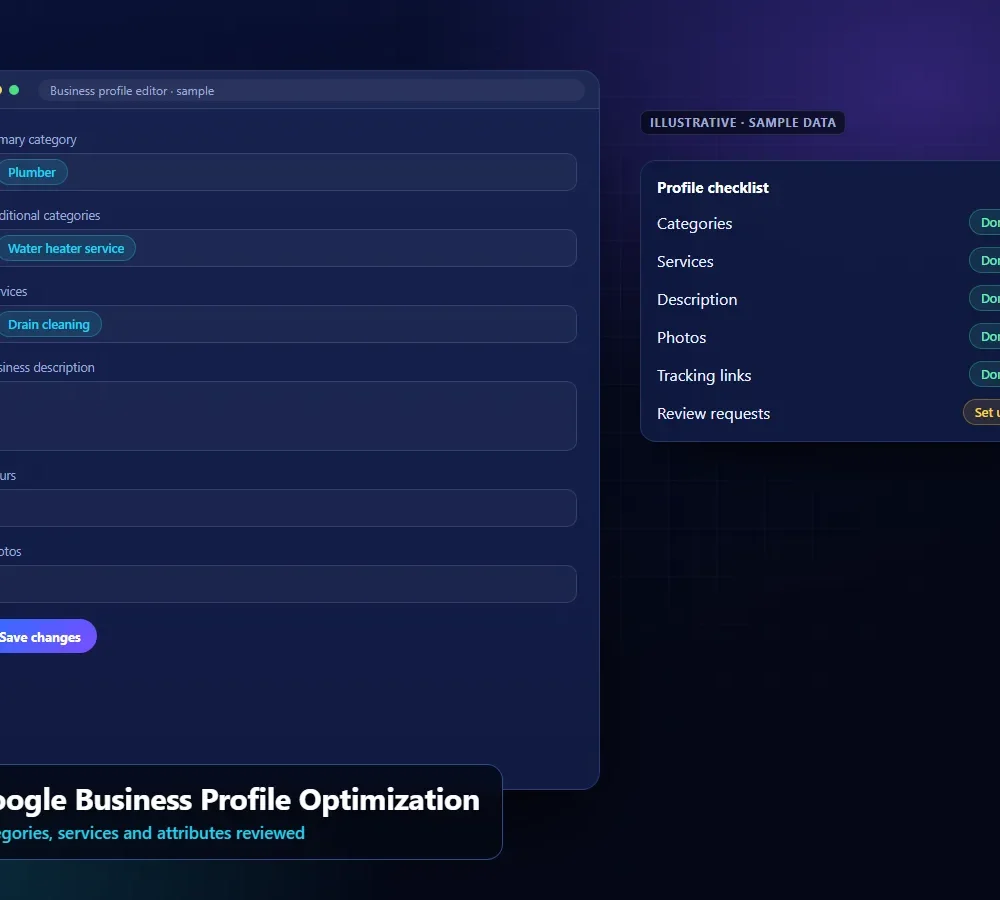Select the Water heater service chip
The height and width of the screenshot is (900, 1000).
66,248
